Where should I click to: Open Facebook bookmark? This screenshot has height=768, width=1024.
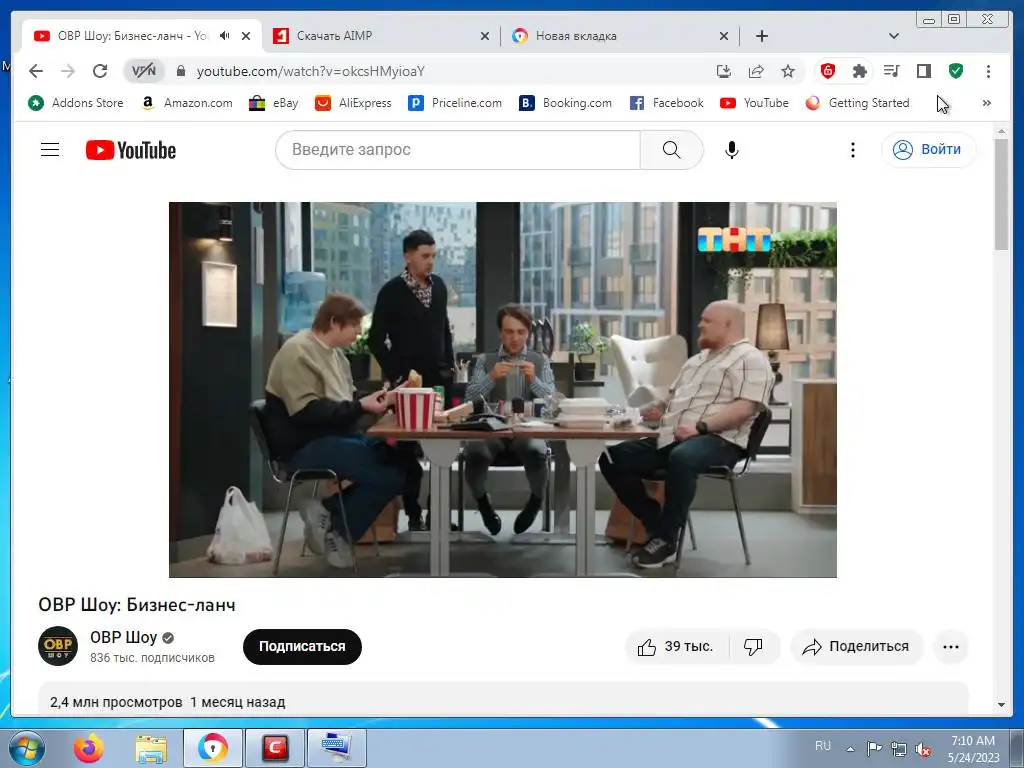[x=667, y=103]
